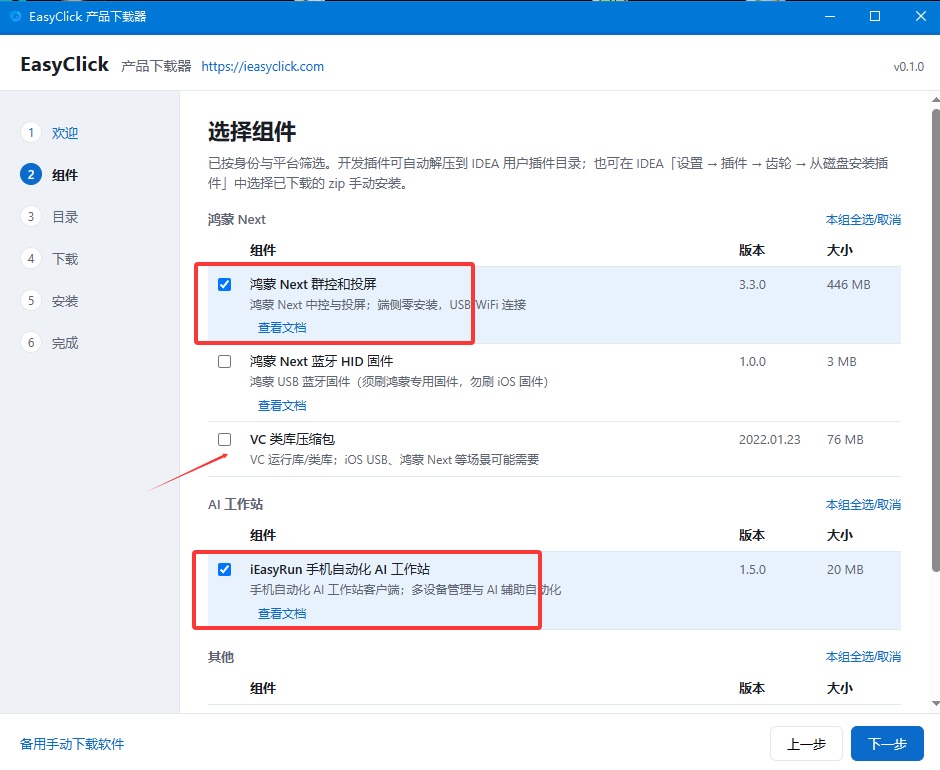Viewport: 940px width, 770px height.
Task: Click the 鸿蒙 Next group title
Action: [237, 219]
